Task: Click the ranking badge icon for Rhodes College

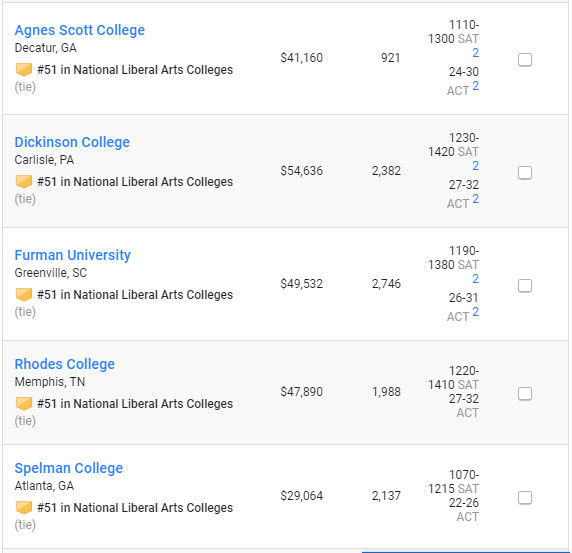Action: (24, 403)
